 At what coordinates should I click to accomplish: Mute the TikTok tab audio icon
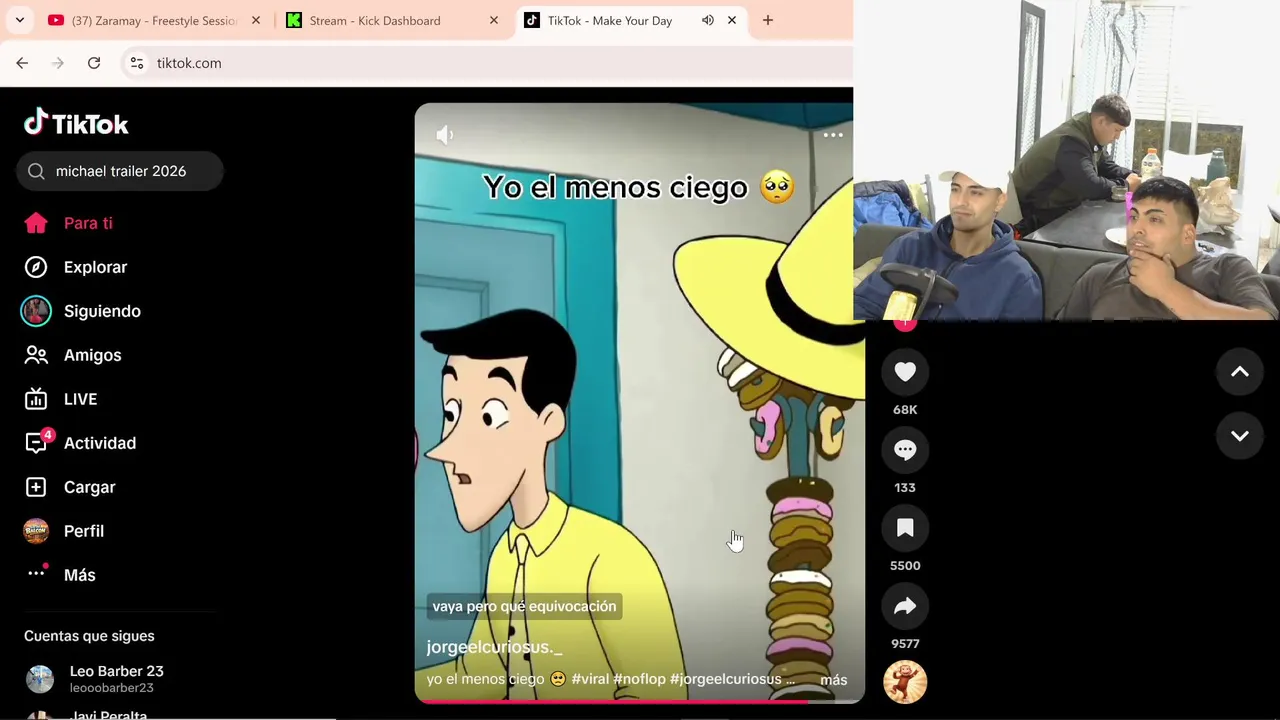[708, 20]
